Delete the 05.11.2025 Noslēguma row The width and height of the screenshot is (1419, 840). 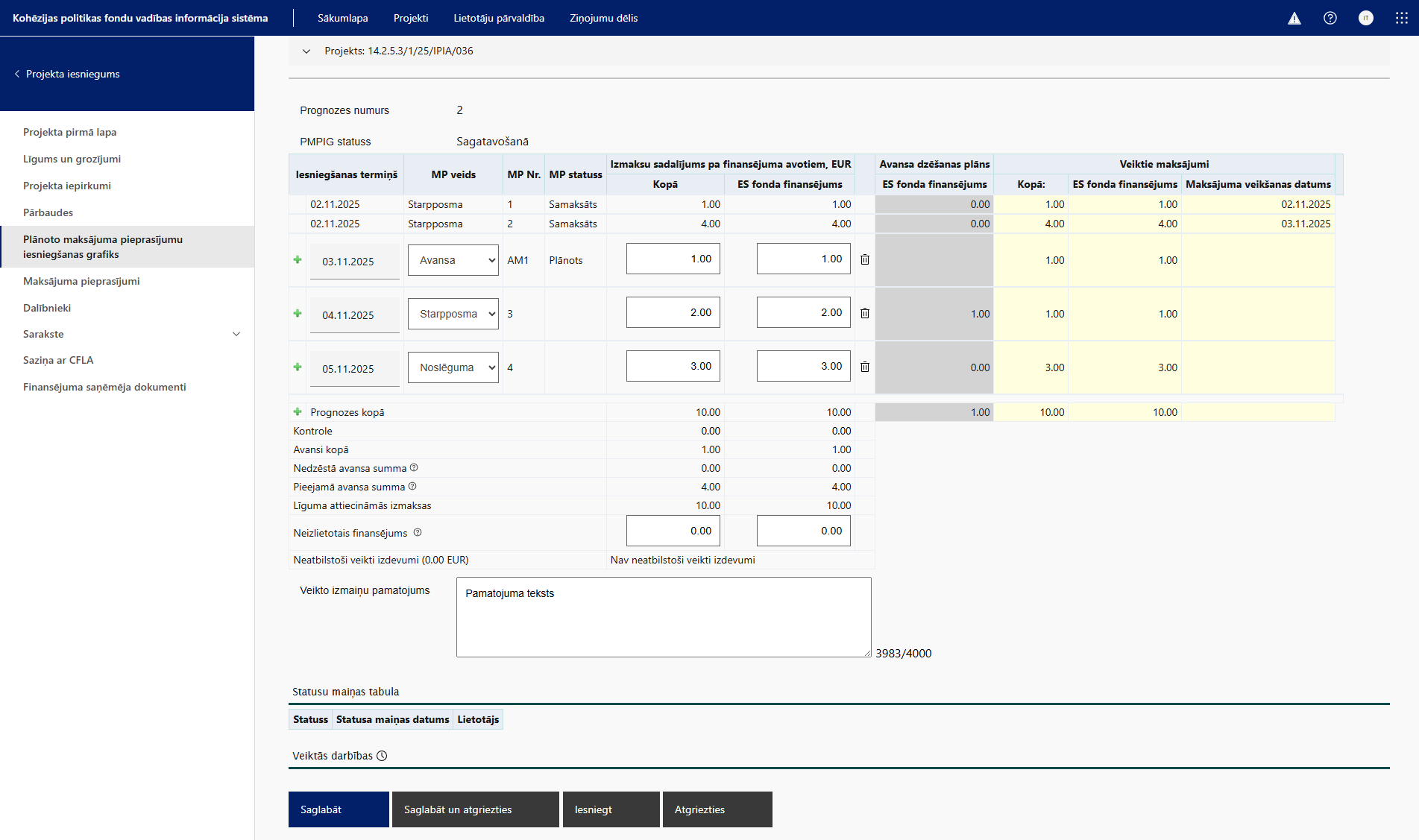pos(865,367)
